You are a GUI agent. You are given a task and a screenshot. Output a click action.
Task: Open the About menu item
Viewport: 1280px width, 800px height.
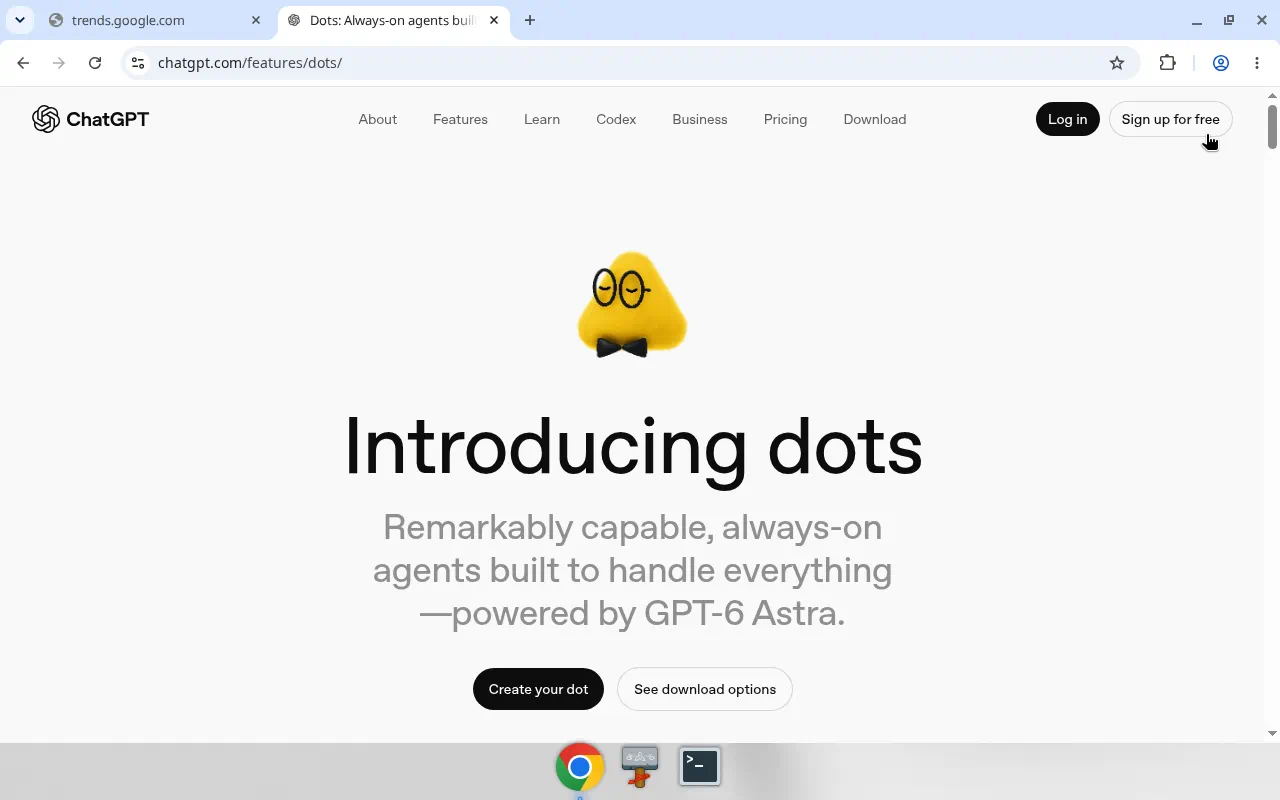[x=378, y=119]
